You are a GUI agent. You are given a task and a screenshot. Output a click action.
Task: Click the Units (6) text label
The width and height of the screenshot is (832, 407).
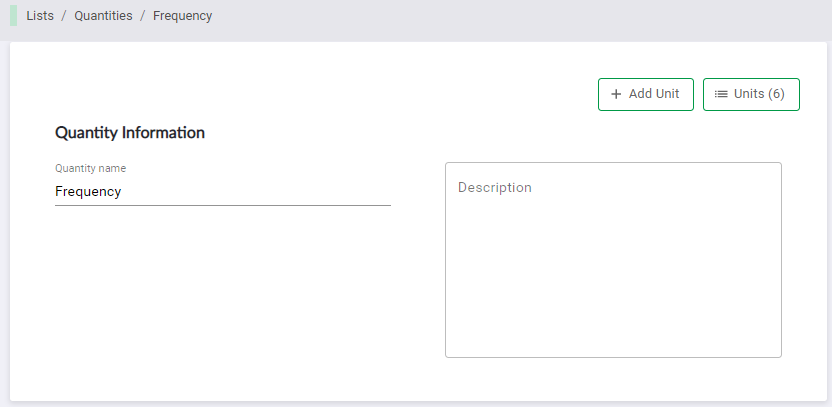pos(759,94)
